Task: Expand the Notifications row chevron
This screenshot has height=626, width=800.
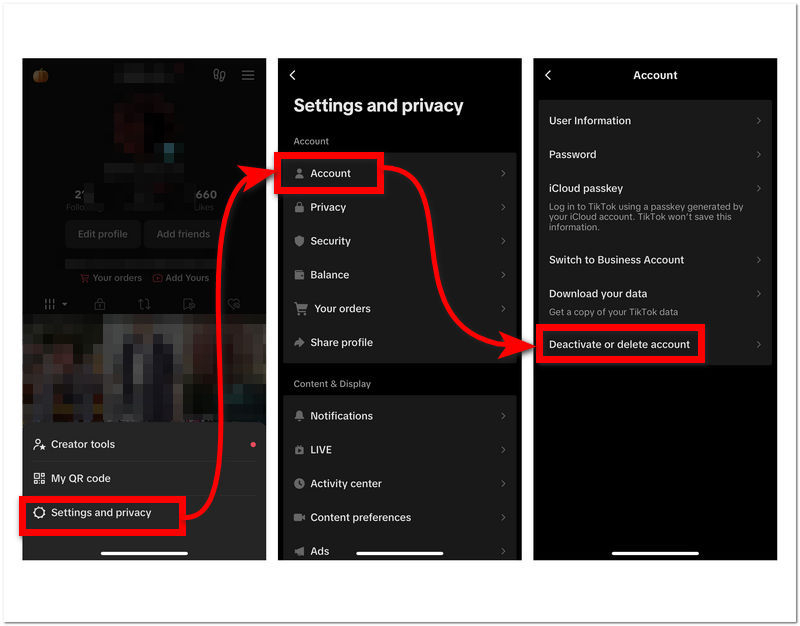Action: click(503, 416)
